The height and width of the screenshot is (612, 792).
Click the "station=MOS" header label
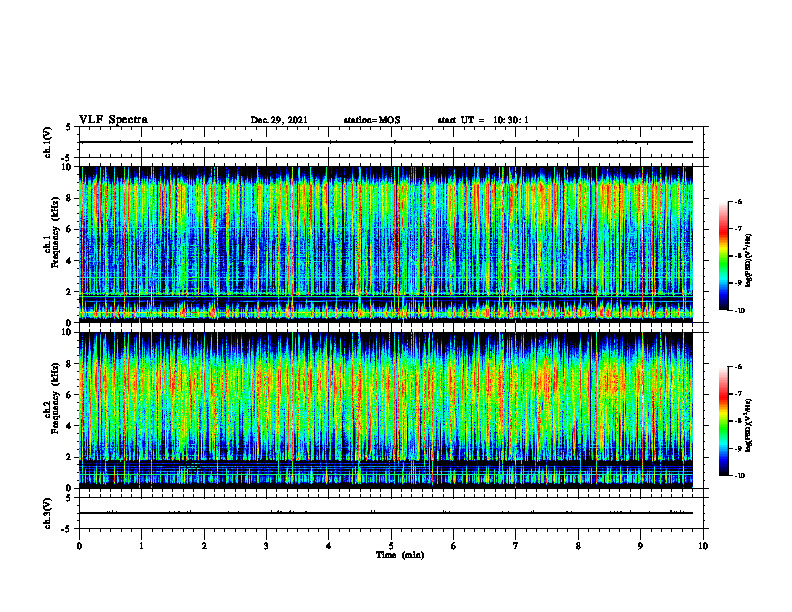tap(372, 120)
